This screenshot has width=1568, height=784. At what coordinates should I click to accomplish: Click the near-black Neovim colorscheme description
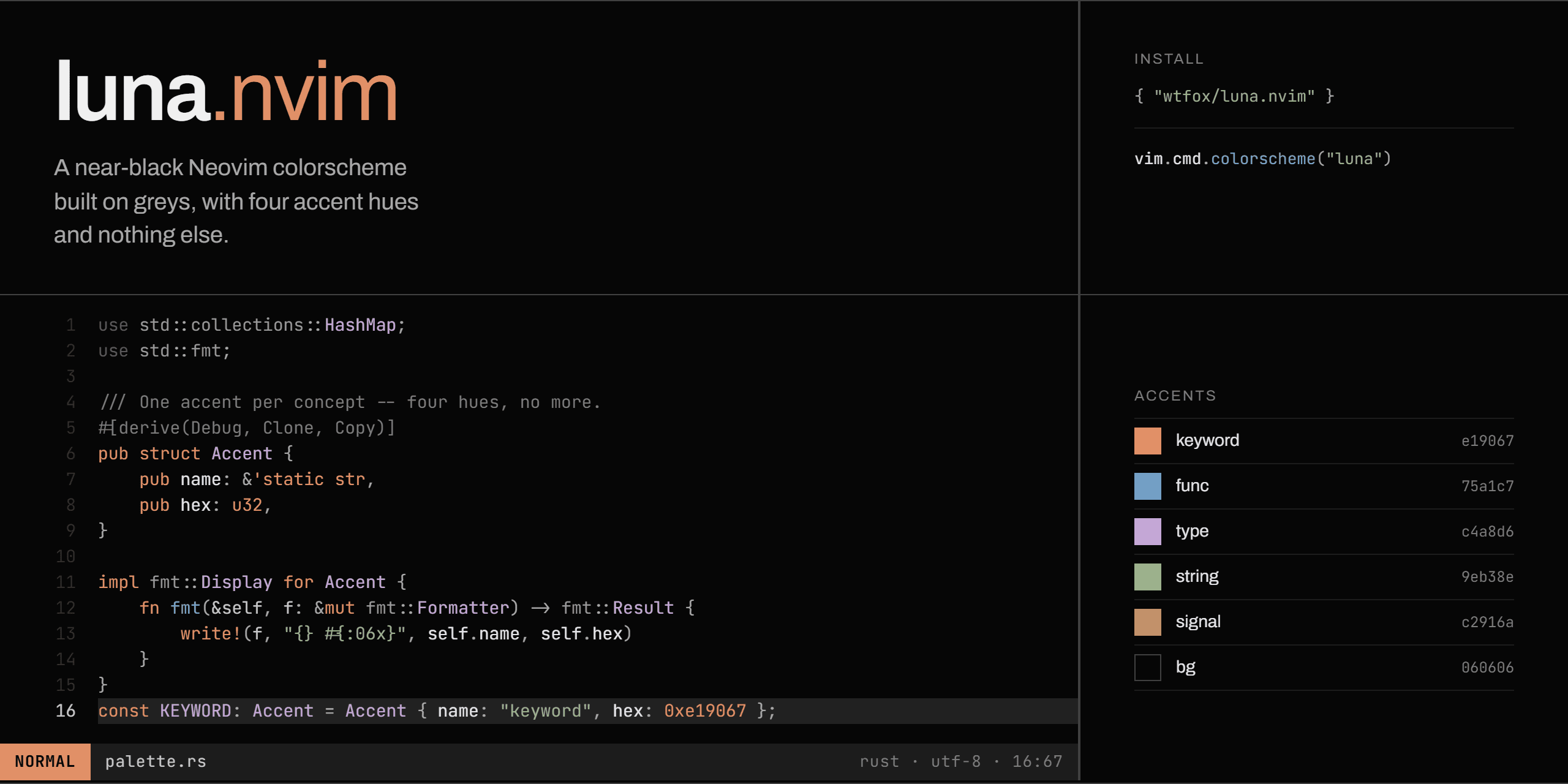236,201
